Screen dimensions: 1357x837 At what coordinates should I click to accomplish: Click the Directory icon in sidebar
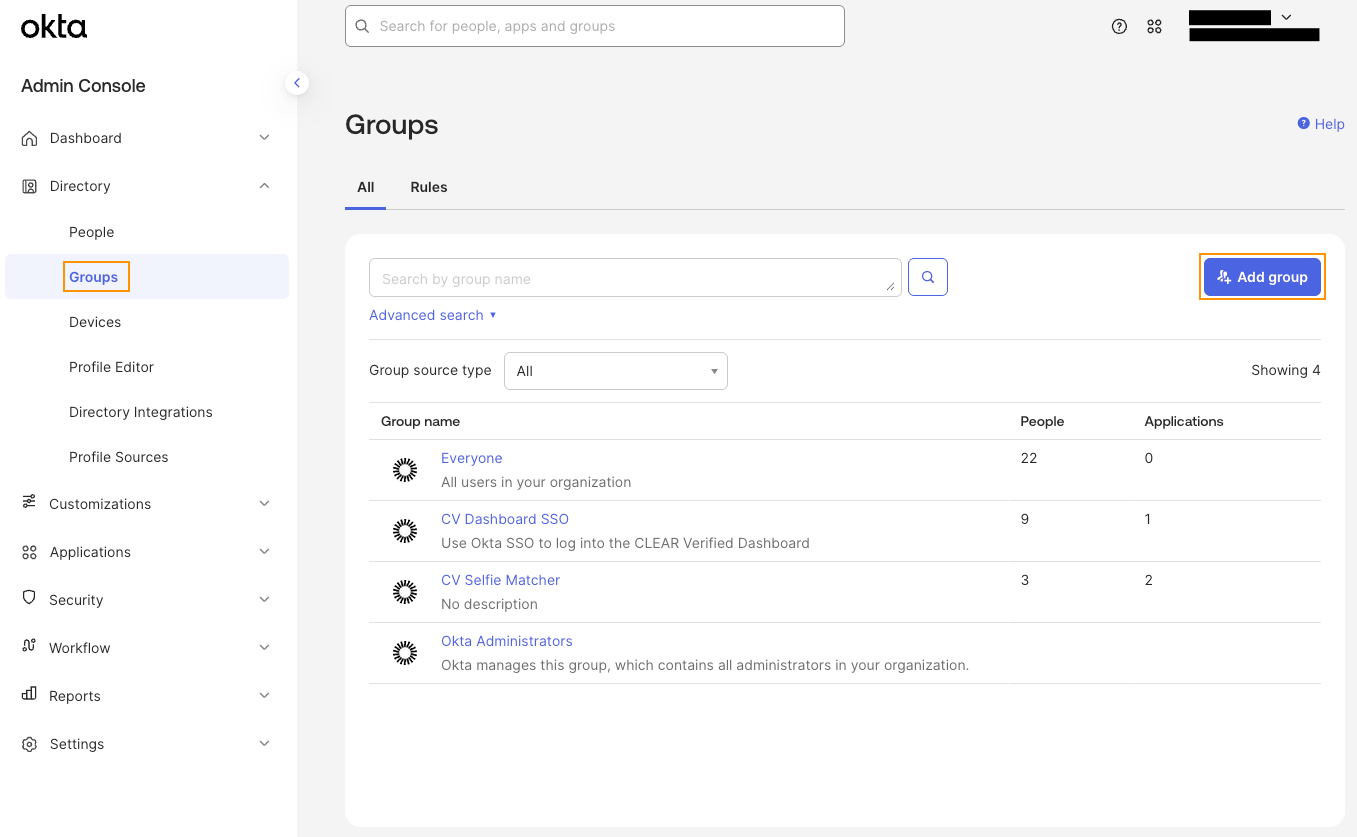tap(30, 186)
